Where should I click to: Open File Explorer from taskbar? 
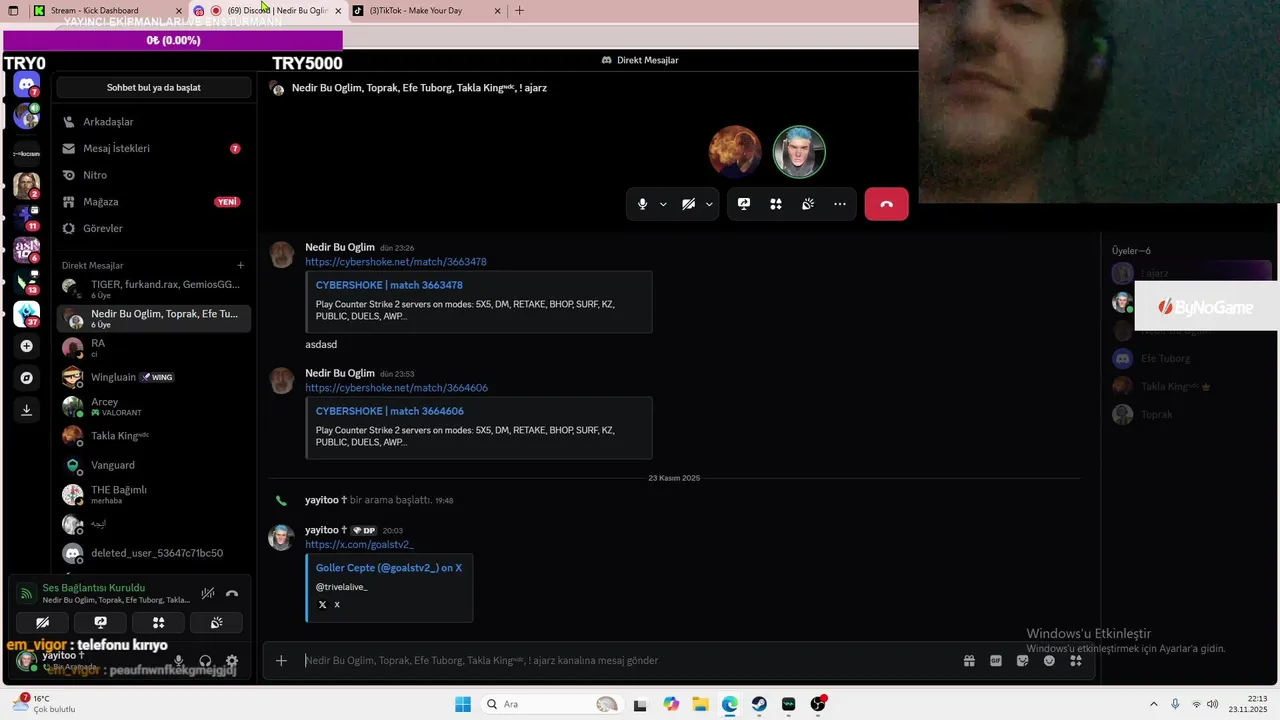click(700, 704)
